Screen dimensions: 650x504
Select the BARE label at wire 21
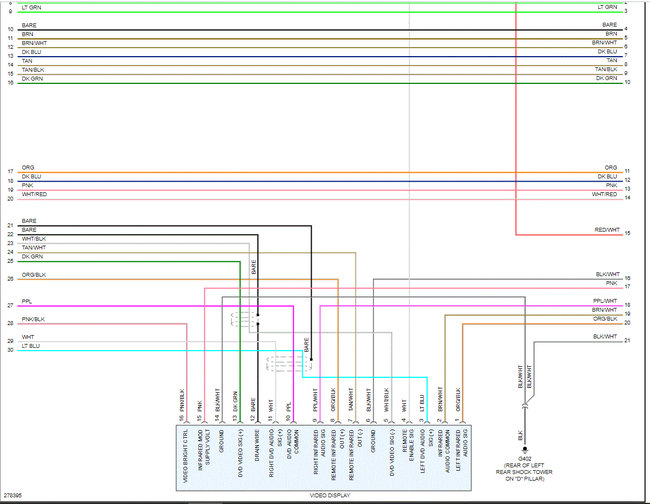[x=29, y=221]
